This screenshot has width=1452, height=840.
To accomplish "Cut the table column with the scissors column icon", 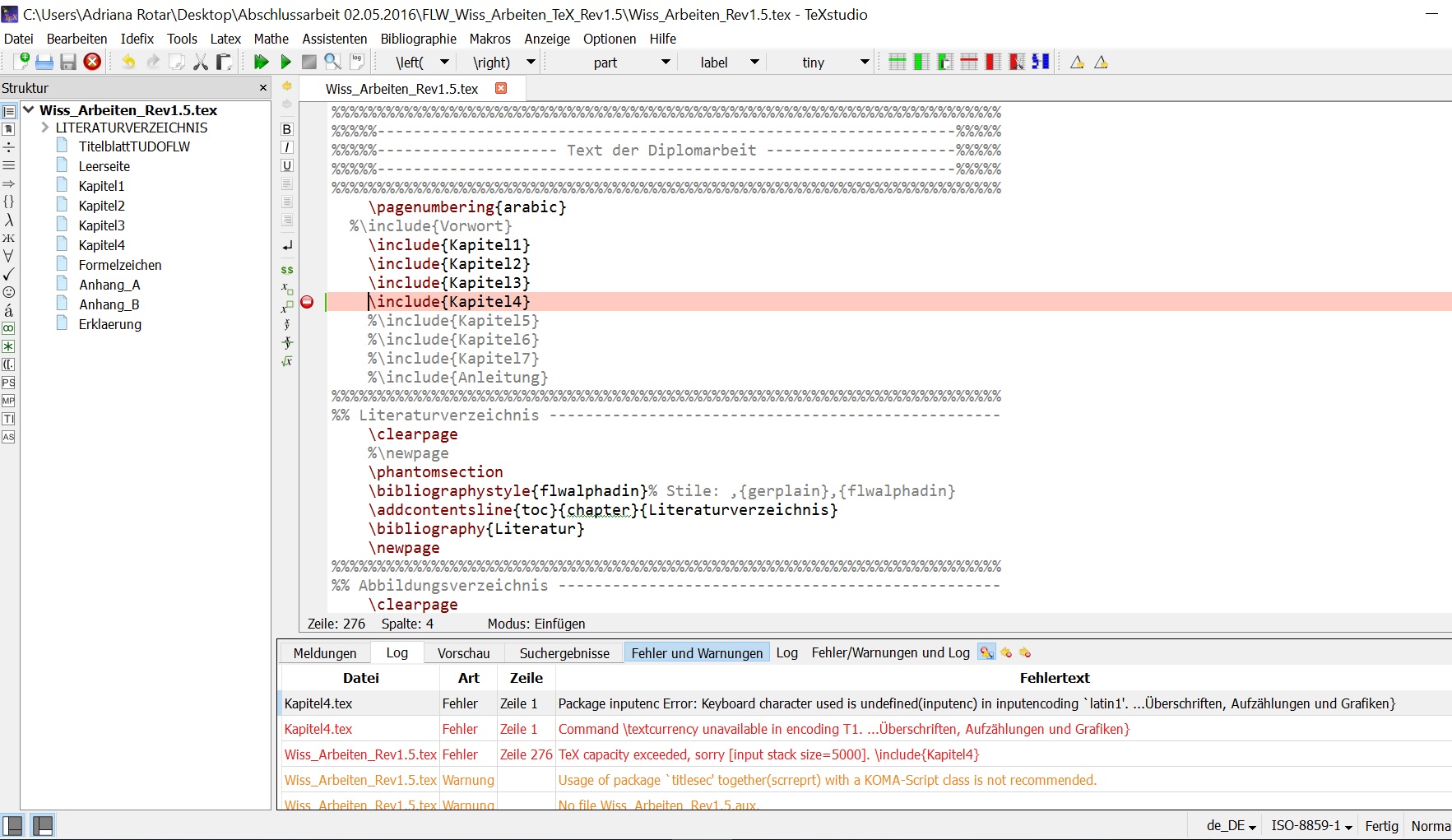I will pos(1017,62).
